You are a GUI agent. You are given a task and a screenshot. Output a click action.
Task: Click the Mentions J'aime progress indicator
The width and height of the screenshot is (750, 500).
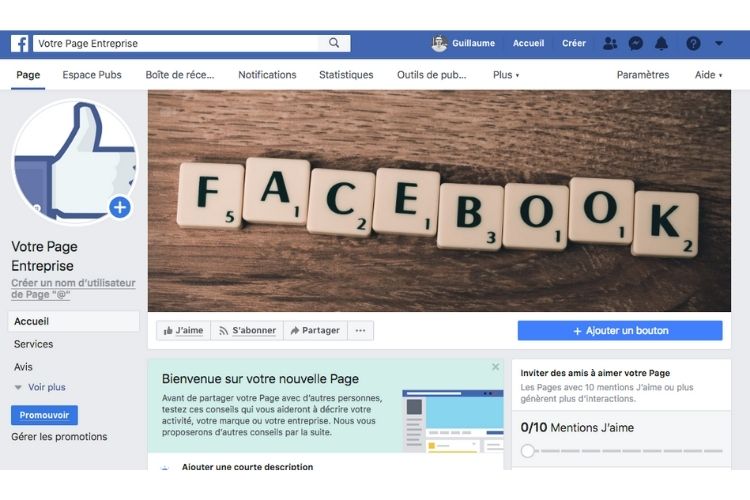pos(621,451)
